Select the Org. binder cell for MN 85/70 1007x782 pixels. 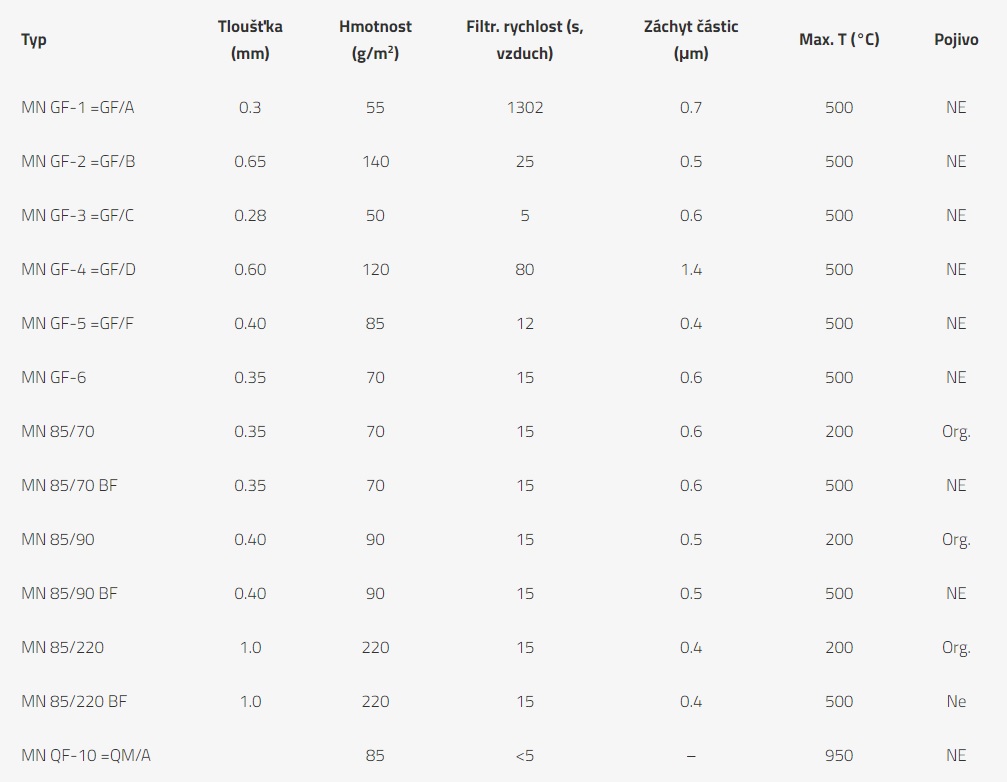click(956, 431)
